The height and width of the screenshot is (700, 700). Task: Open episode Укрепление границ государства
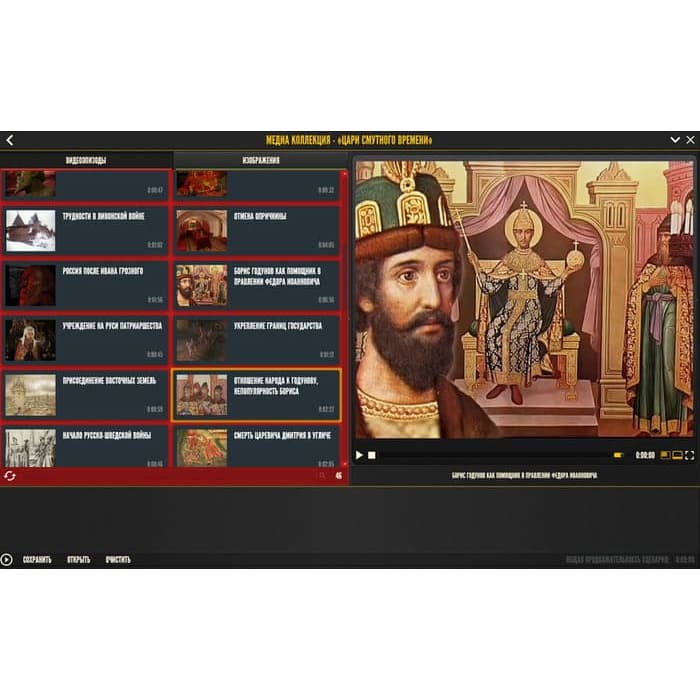256,341
